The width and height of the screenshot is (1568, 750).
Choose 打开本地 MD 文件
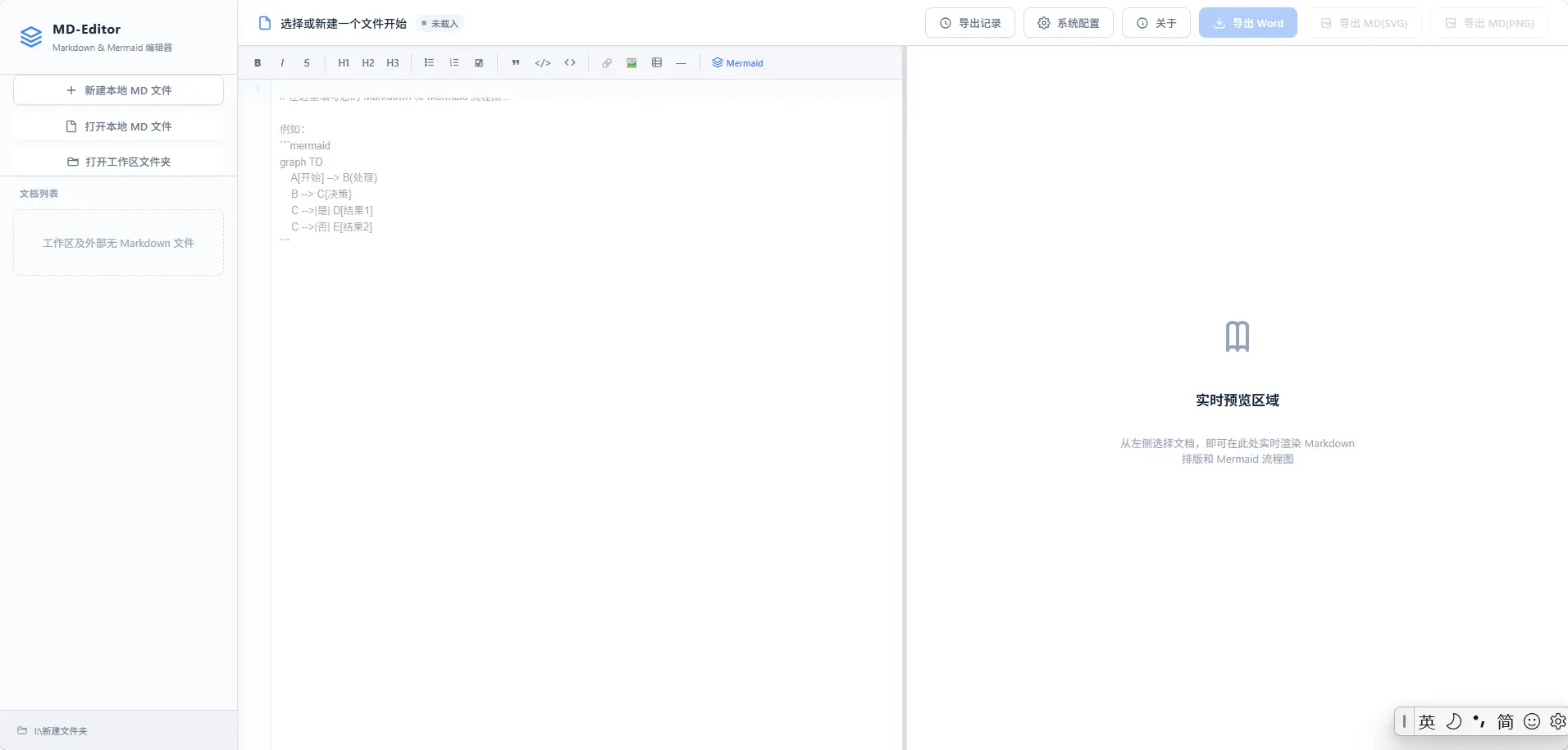119,126
